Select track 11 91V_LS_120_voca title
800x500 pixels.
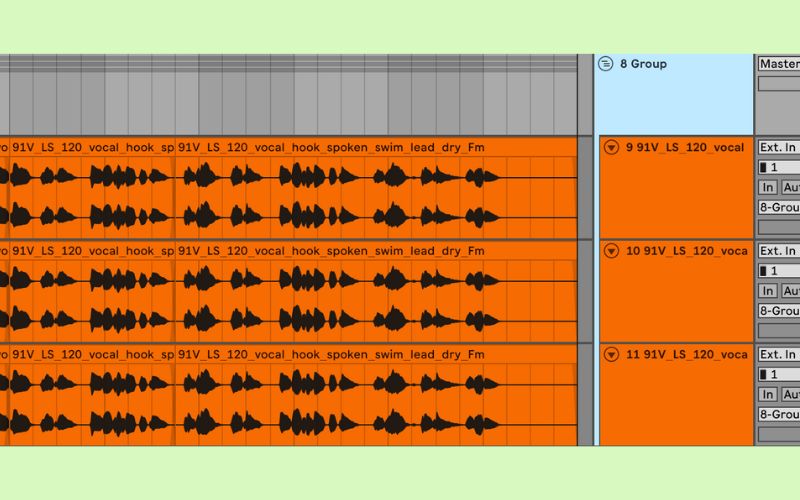(686, 355)
